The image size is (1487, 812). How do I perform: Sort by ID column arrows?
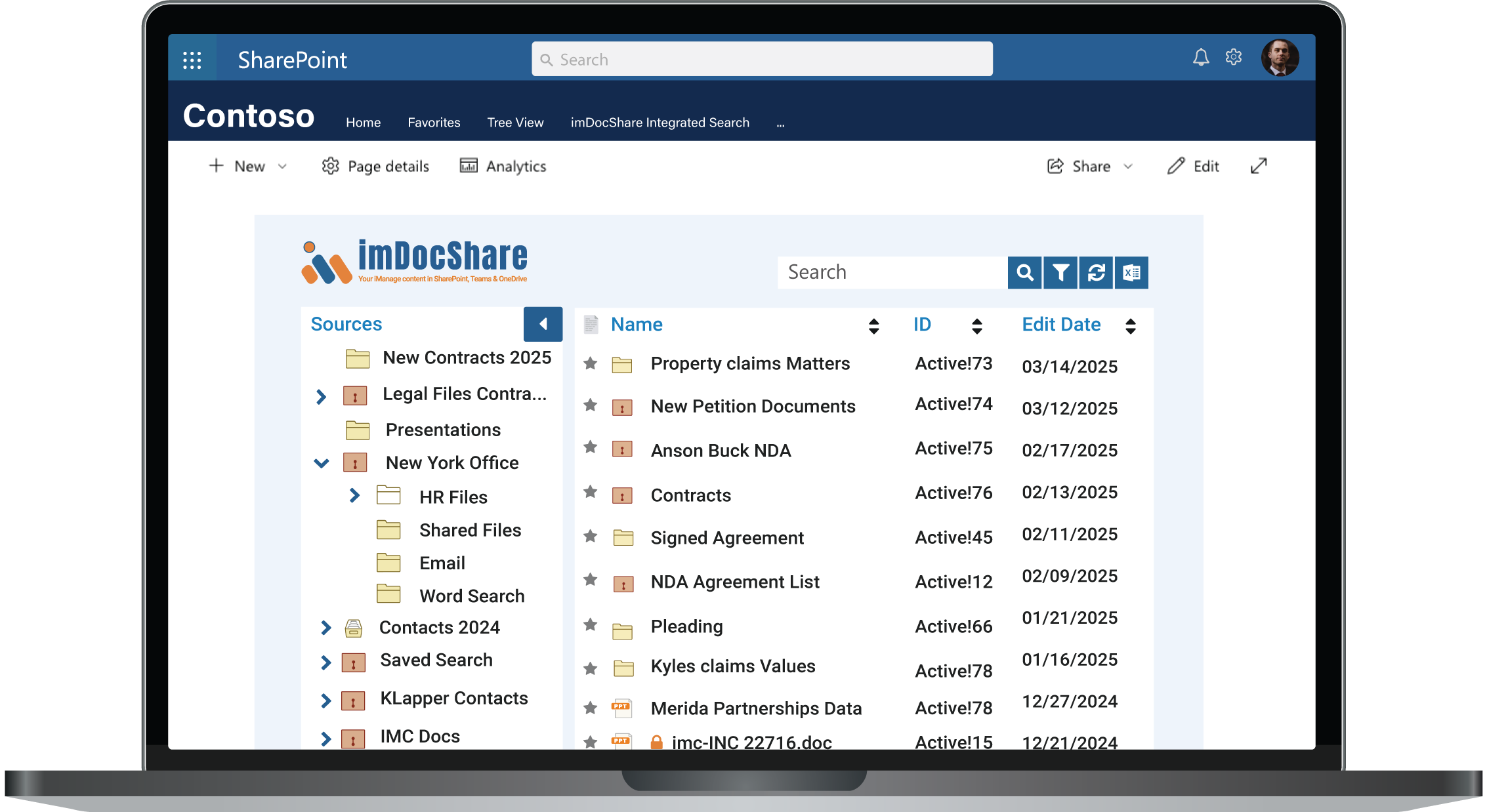977,326
